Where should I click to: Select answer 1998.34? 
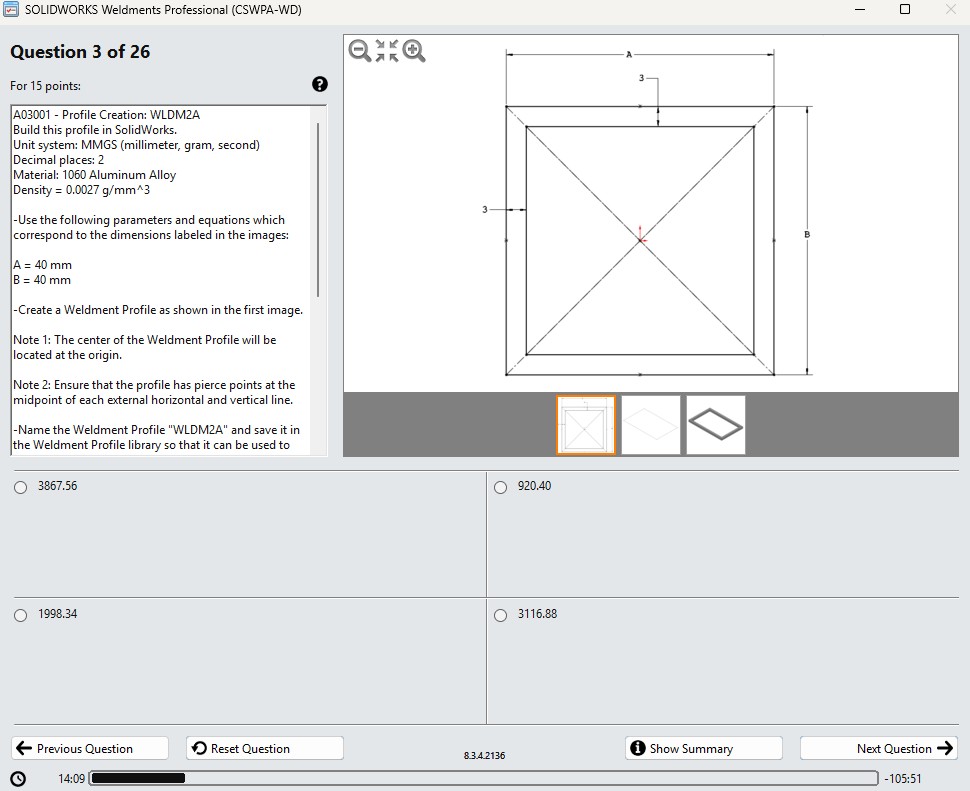[20, 615]
